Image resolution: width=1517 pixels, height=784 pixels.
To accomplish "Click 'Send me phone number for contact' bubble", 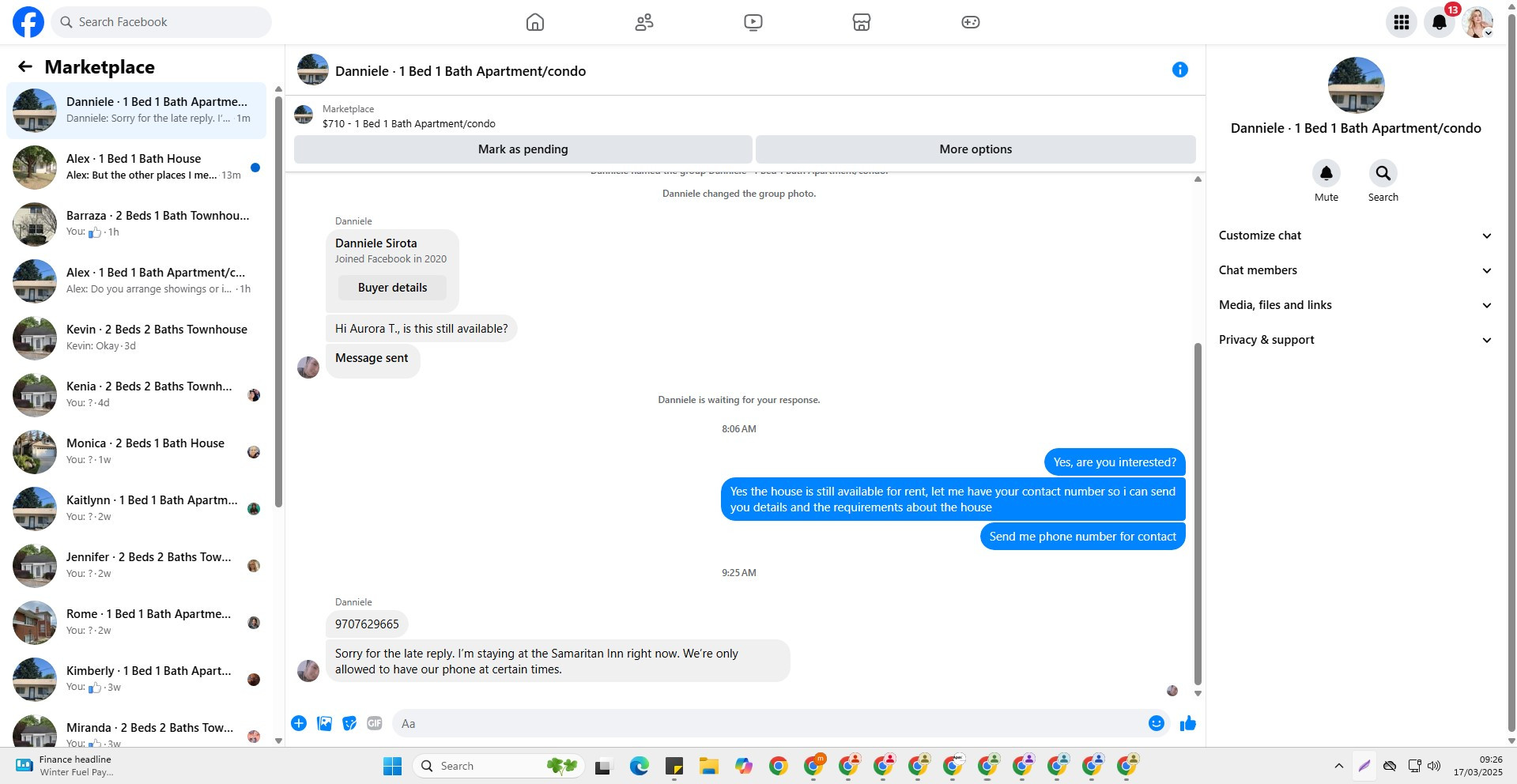I will pos(1082,537).
